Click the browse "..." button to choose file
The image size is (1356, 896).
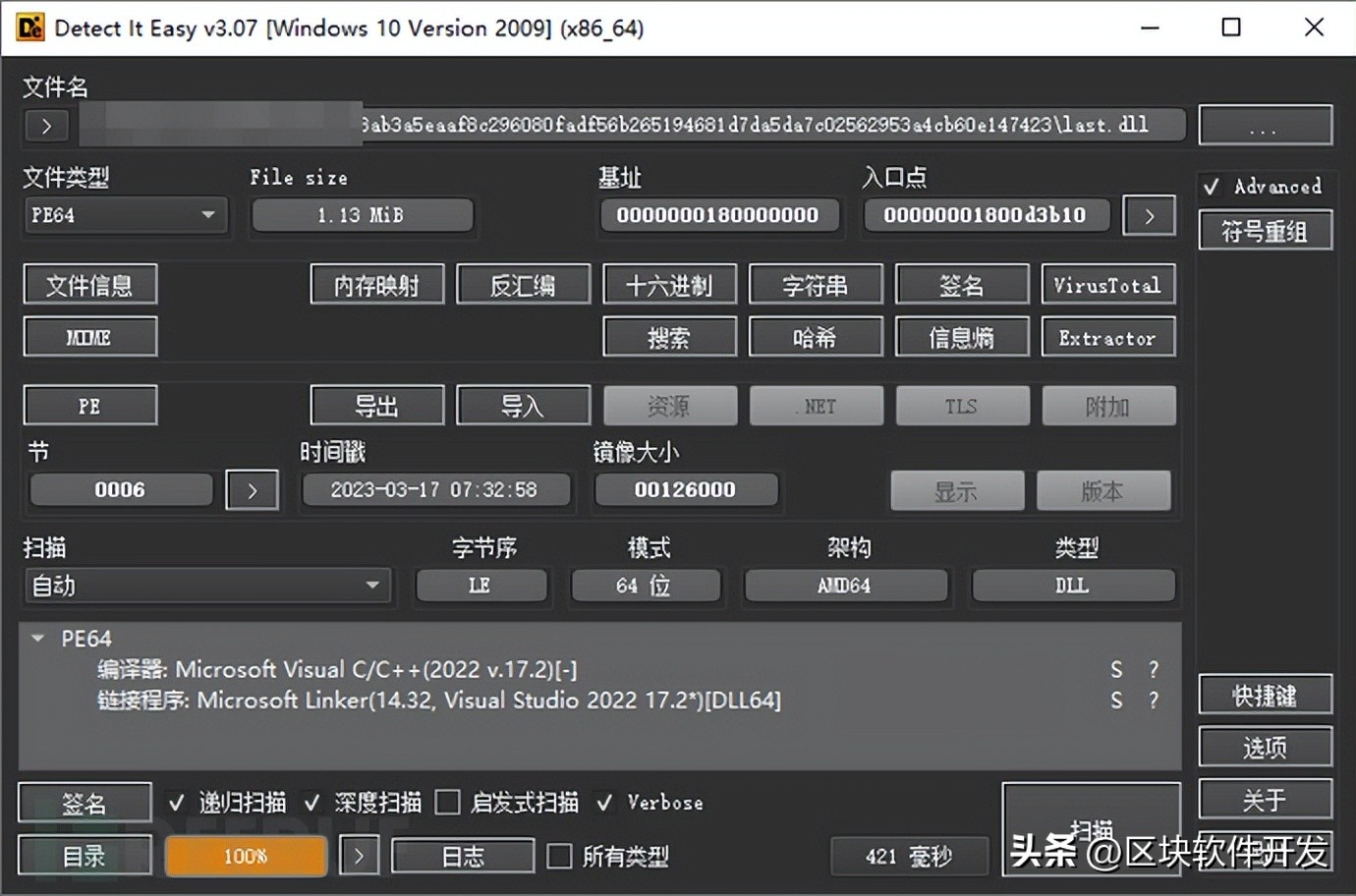tap(1265, 125)
